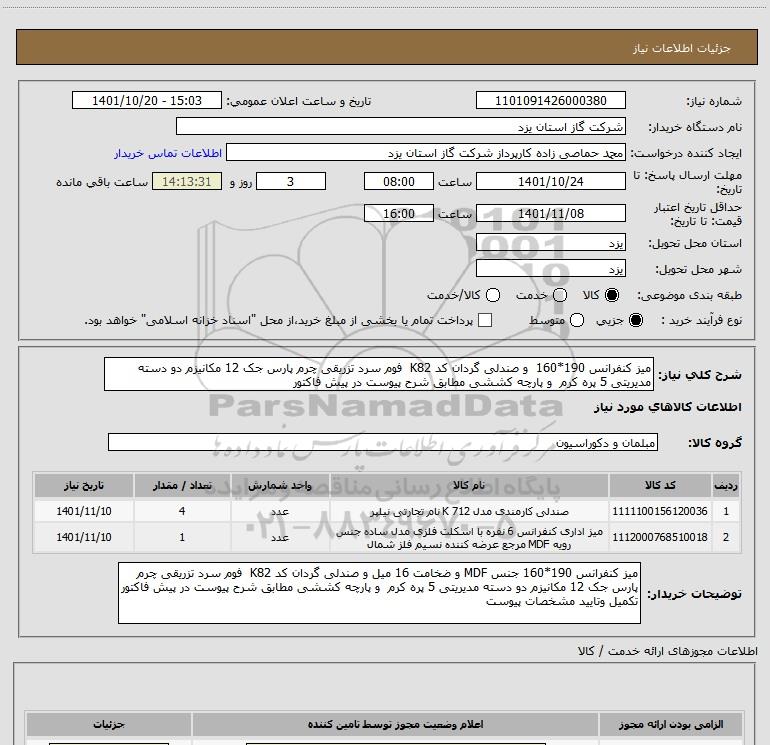Select the کالا radio button
This screenshot has width=770, height=745.
click(x=612, y=295)
